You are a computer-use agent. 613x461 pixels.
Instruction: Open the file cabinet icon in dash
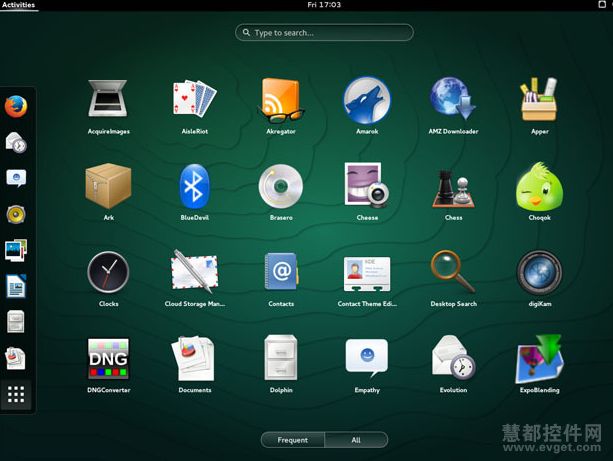(x=16, y=322)
